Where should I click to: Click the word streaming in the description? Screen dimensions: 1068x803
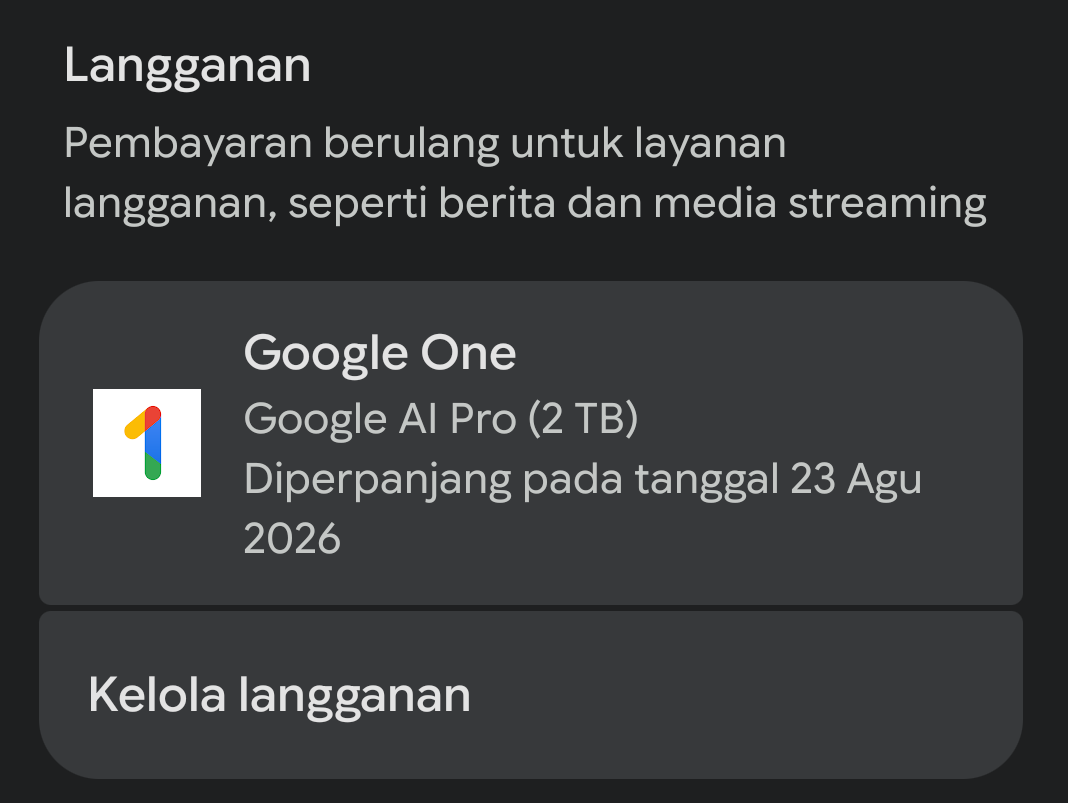click(887, 204)
